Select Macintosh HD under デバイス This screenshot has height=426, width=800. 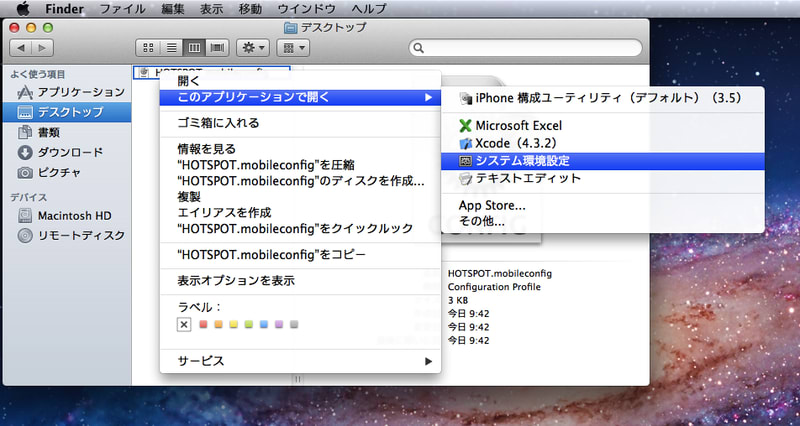point(74,216)
